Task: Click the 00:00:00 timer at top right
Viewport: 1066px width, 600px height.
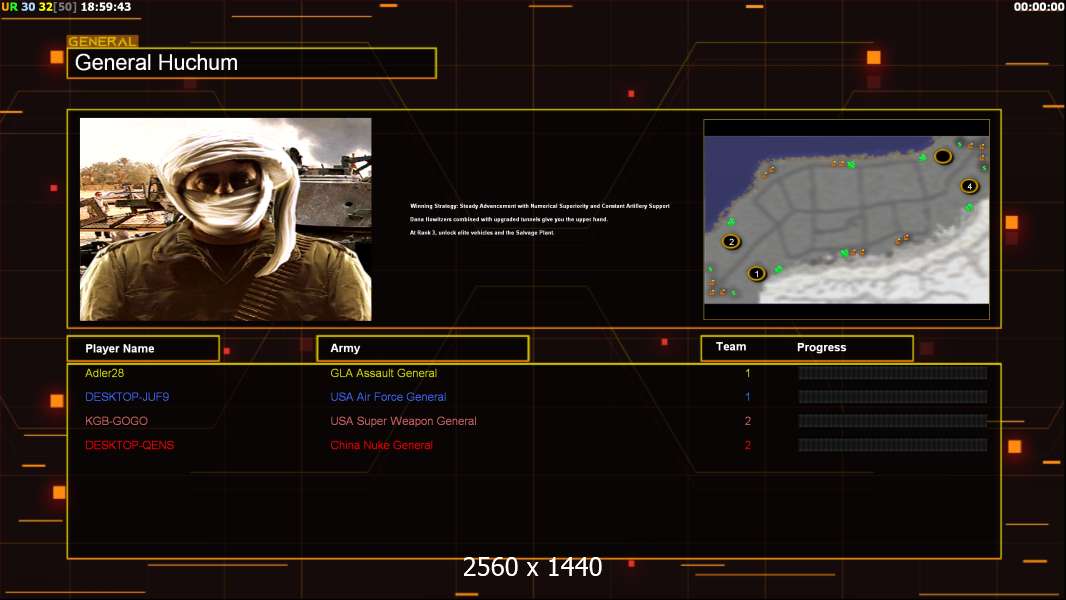Action: coord(1038,7)
